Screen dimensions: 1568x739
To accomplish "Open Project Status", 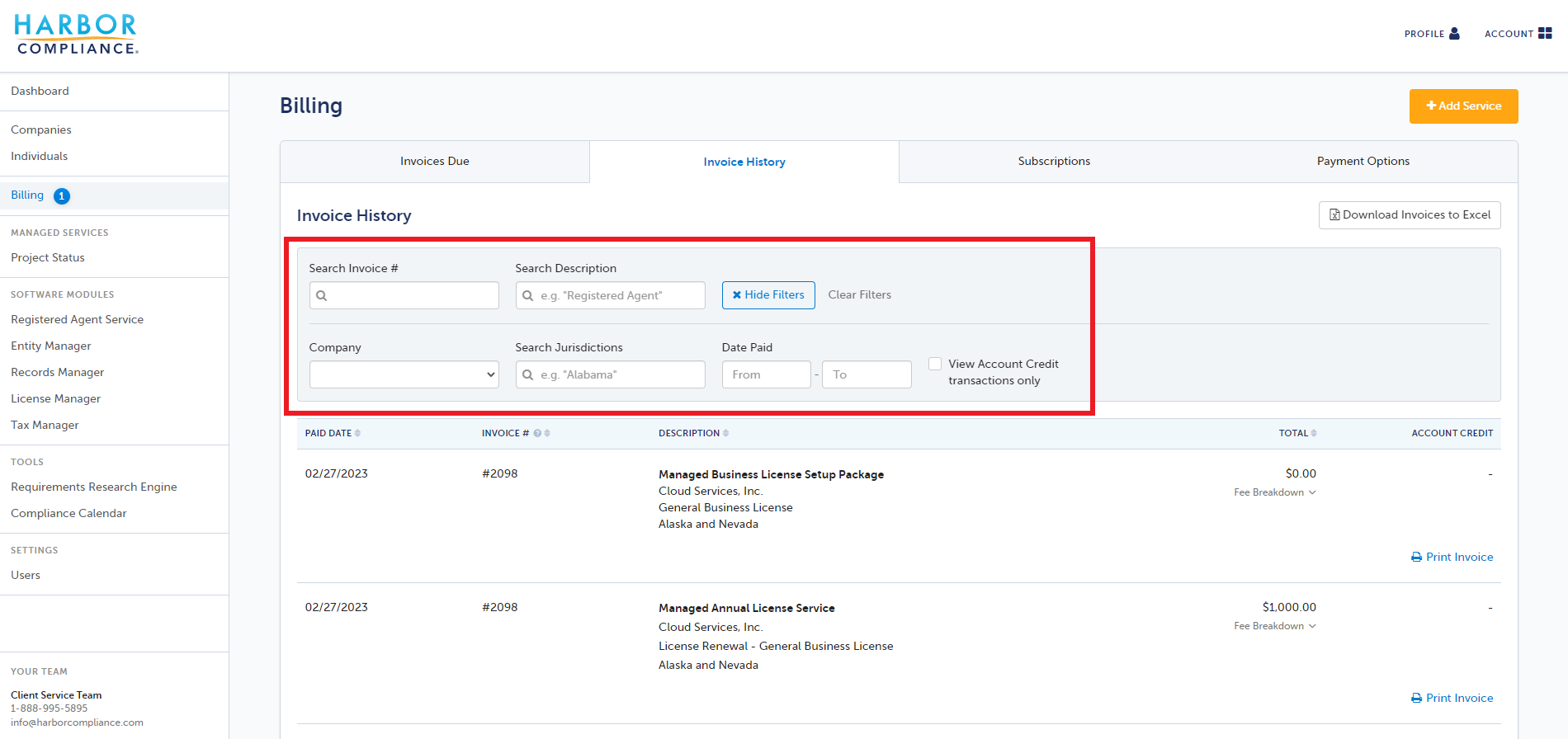I will 48,257.
